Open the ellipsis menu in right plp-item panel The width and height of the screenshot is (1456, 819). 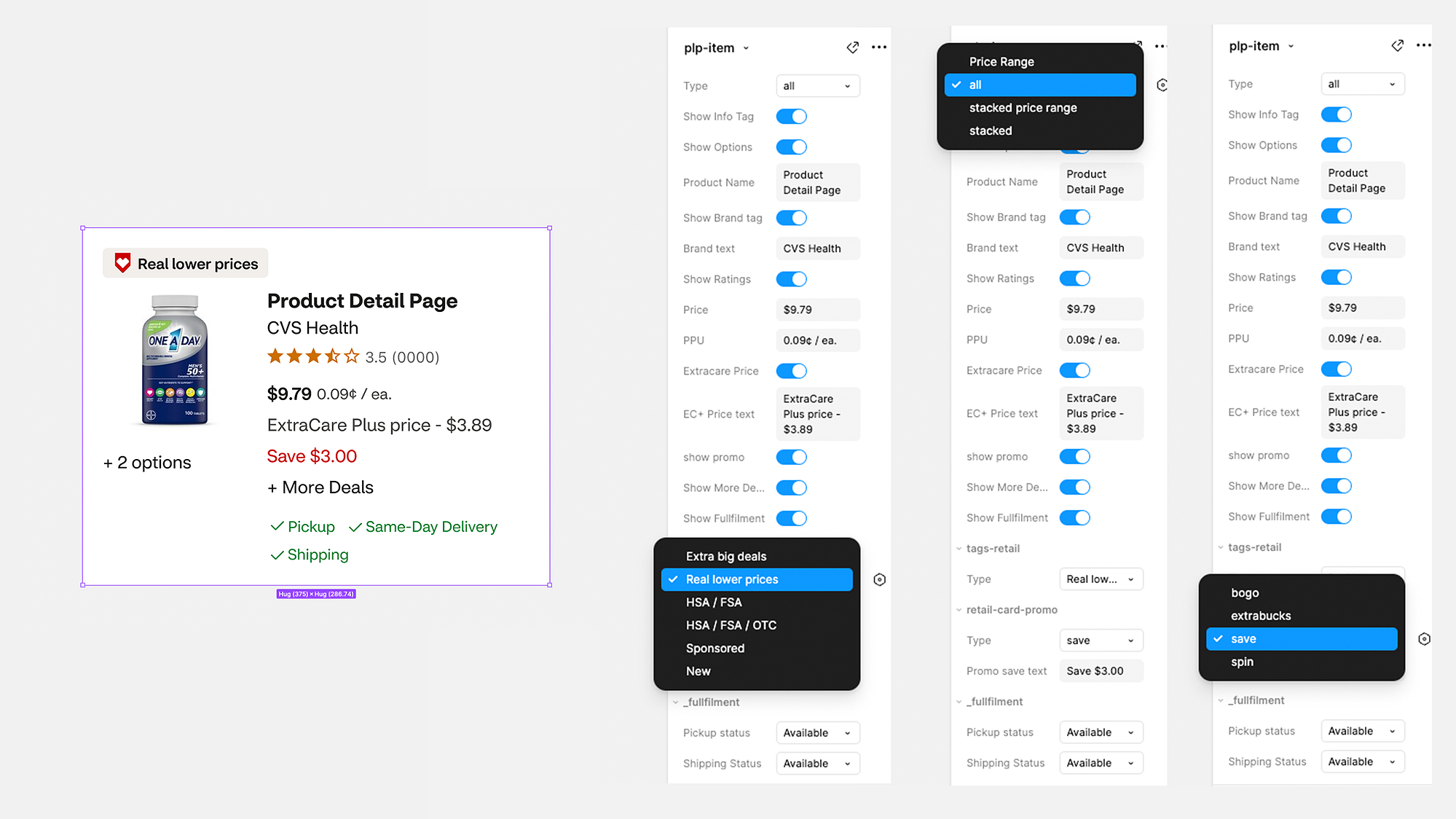(1424, 45)
